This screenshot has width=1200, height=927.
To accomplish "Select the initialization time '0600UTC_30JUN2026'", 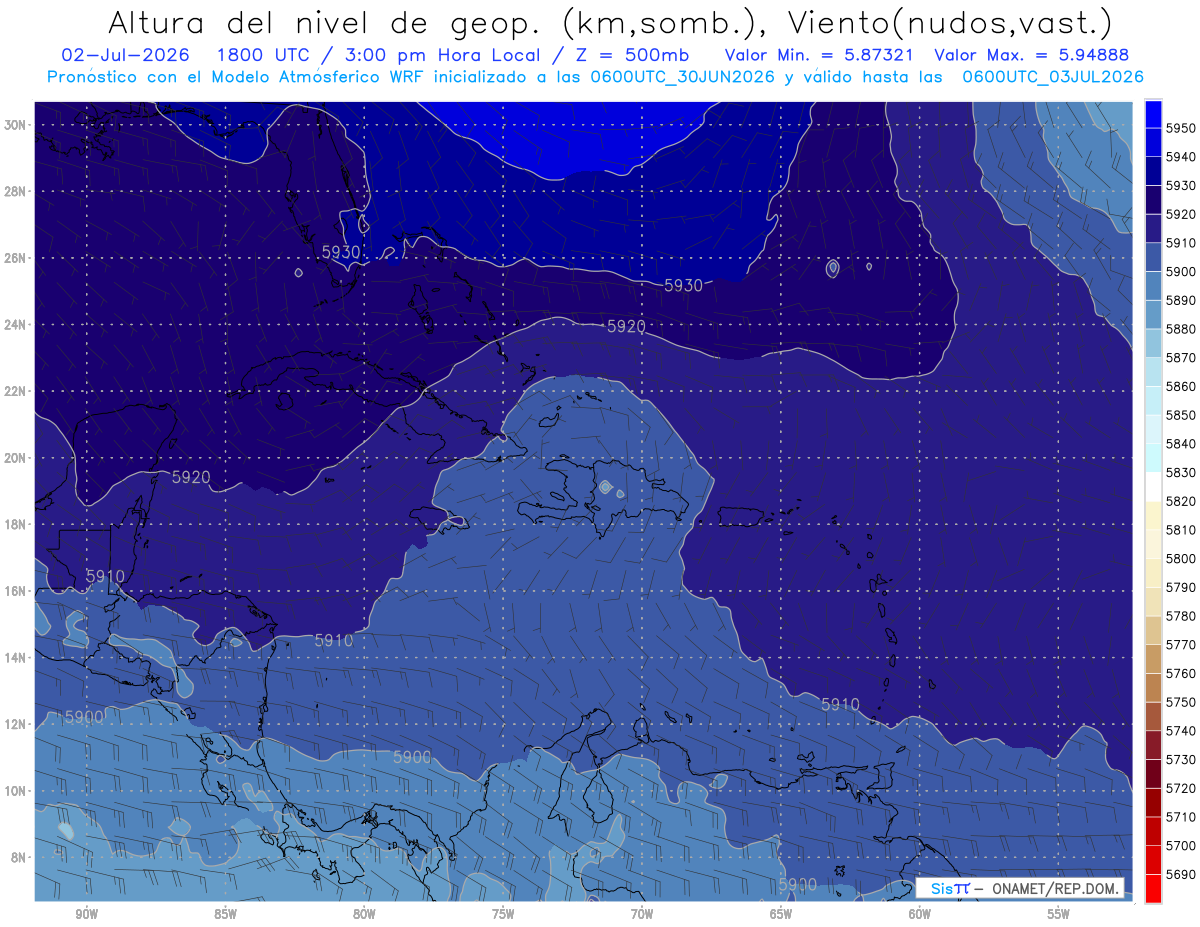I will [682, 76].
